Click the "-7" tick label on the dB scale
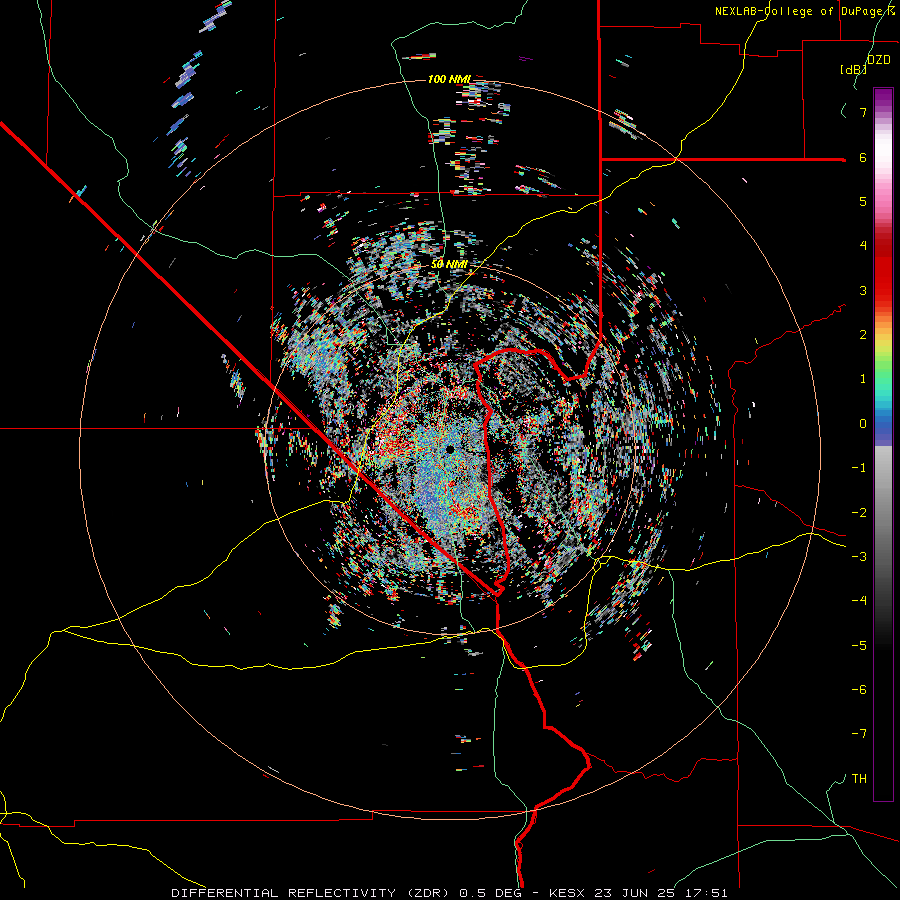This screenshot has width=900, height=900. click(x=859, y=734)
